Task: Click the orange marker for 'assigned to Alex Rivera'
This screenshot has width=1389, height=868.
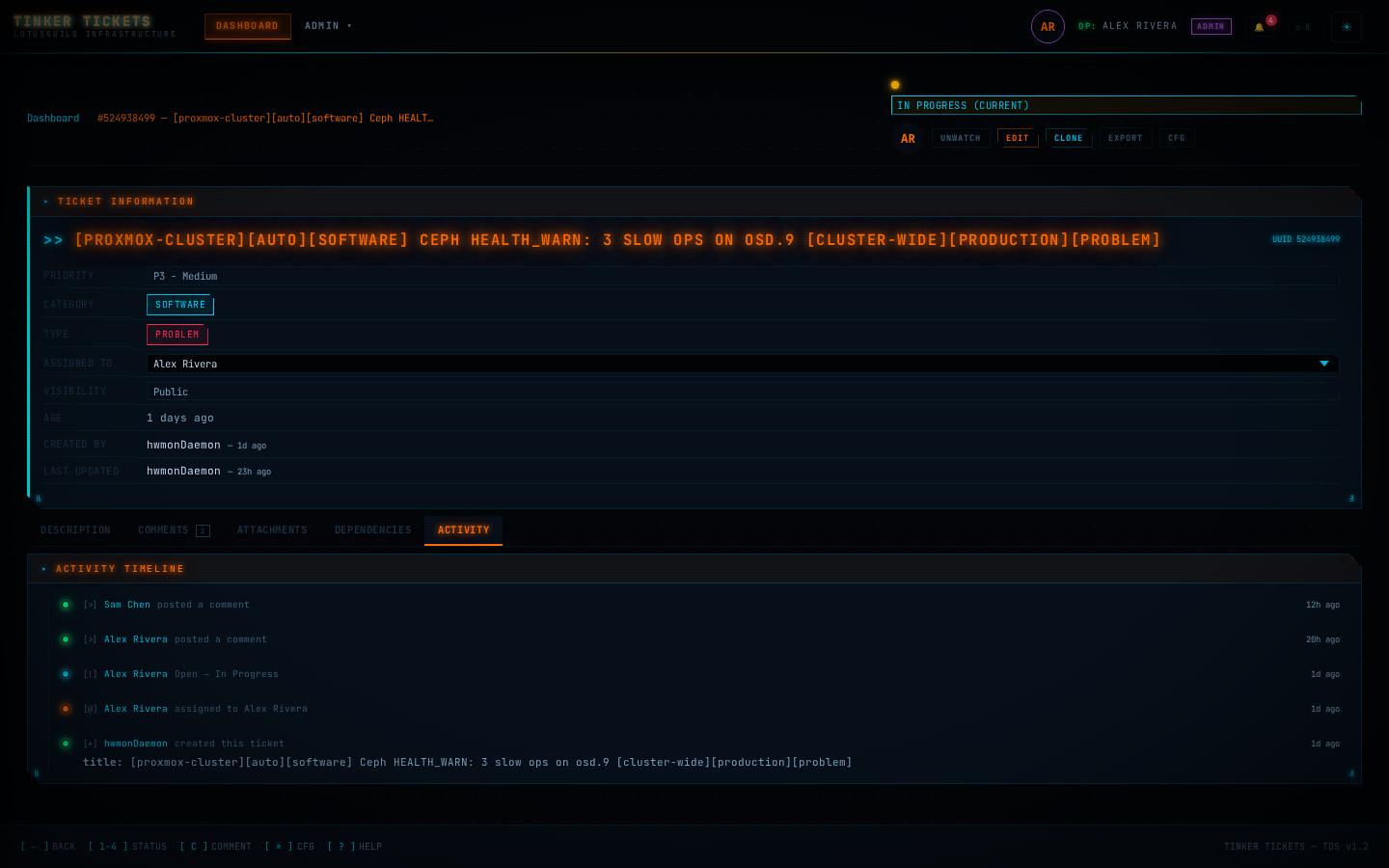Action: coord(66,709)
